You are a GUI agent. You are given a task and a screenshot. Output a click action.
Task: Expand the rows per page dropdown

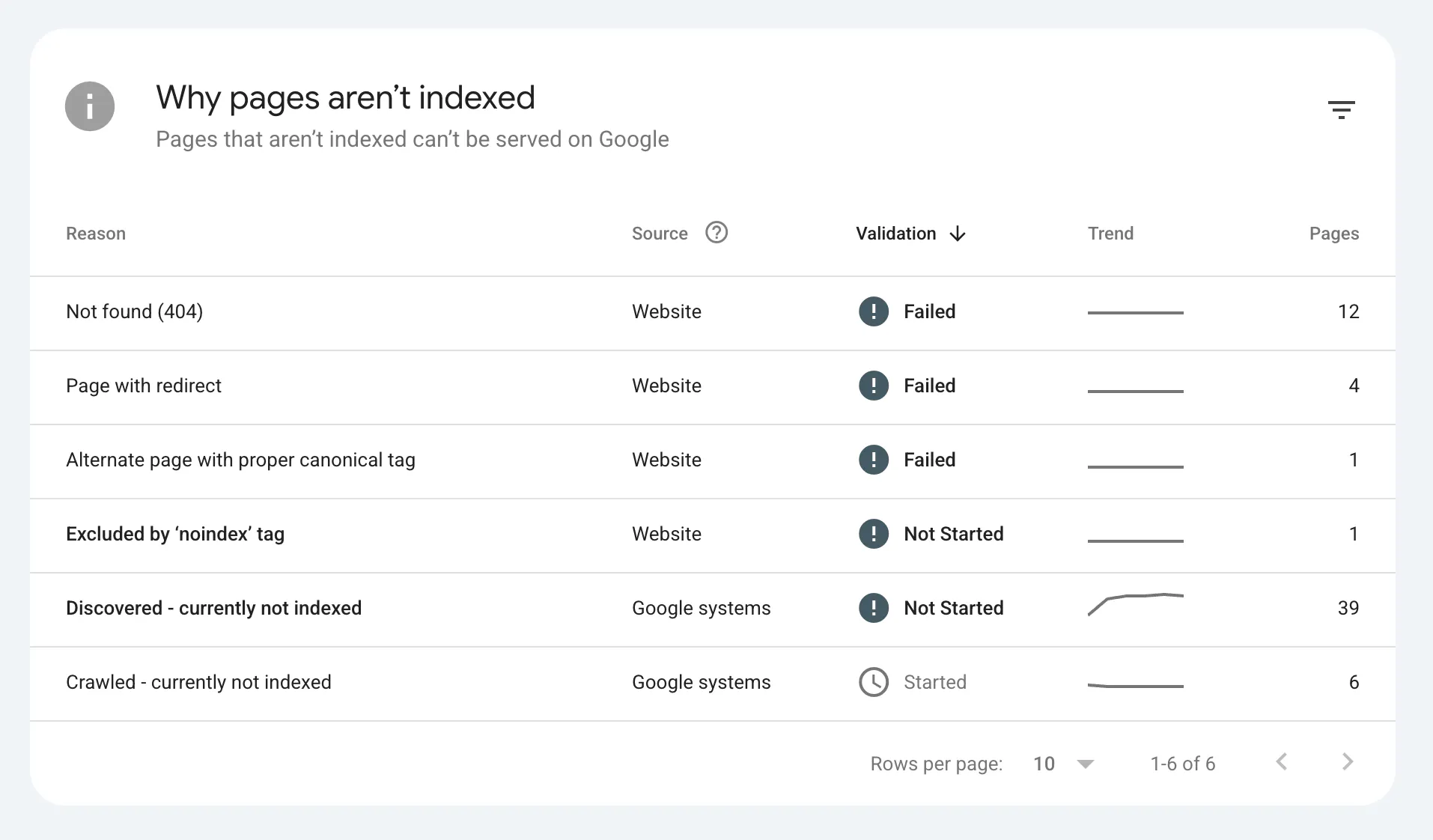(1085, 764)
